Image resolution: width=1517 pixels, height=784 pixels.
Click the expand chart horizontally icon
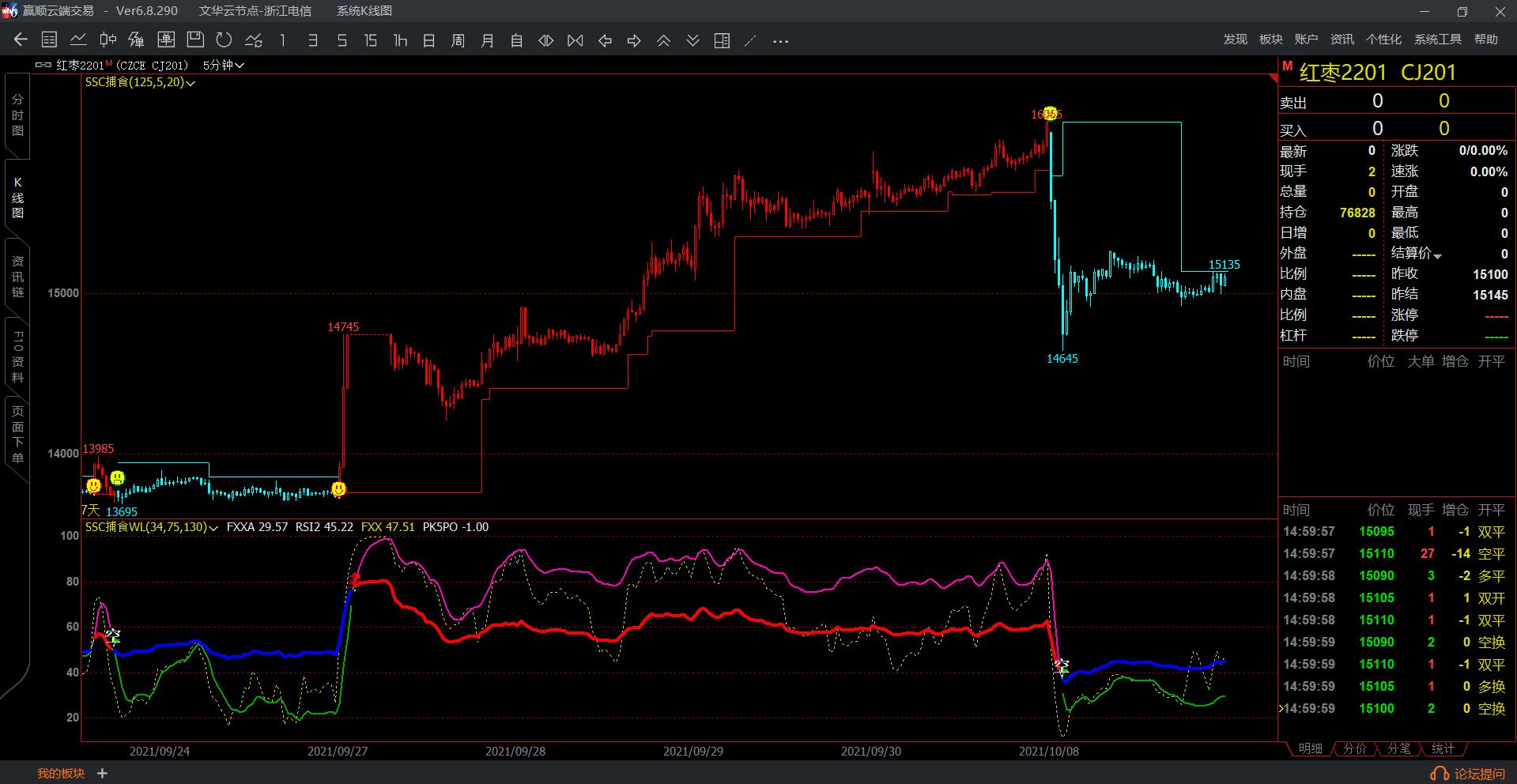546,40
